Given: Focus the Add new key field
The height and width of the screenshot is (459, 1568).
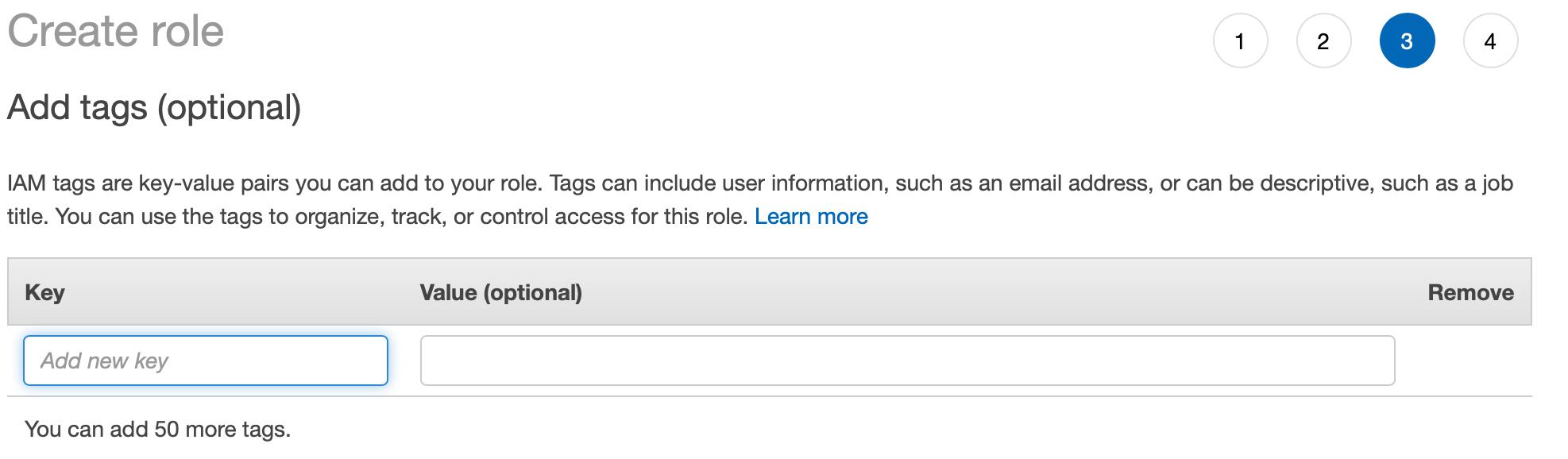Looking at the screenshot, I should point(206,361).
